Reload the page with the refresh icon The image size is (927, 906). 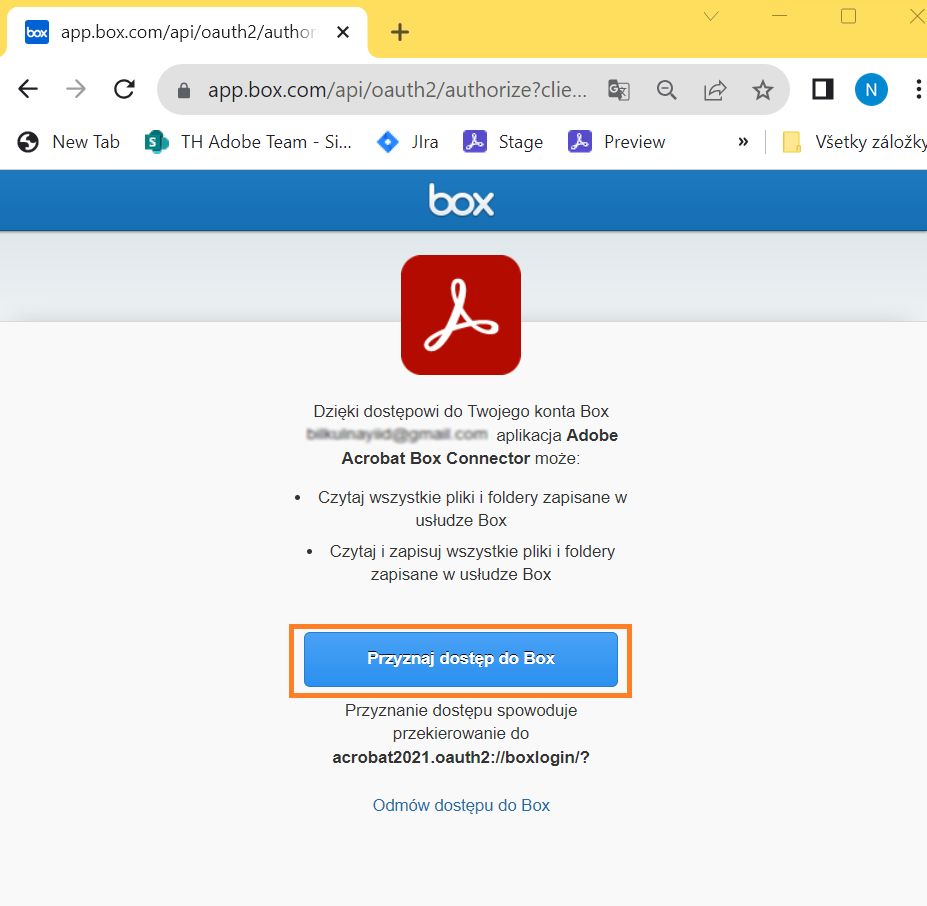(x=124, y=89)
